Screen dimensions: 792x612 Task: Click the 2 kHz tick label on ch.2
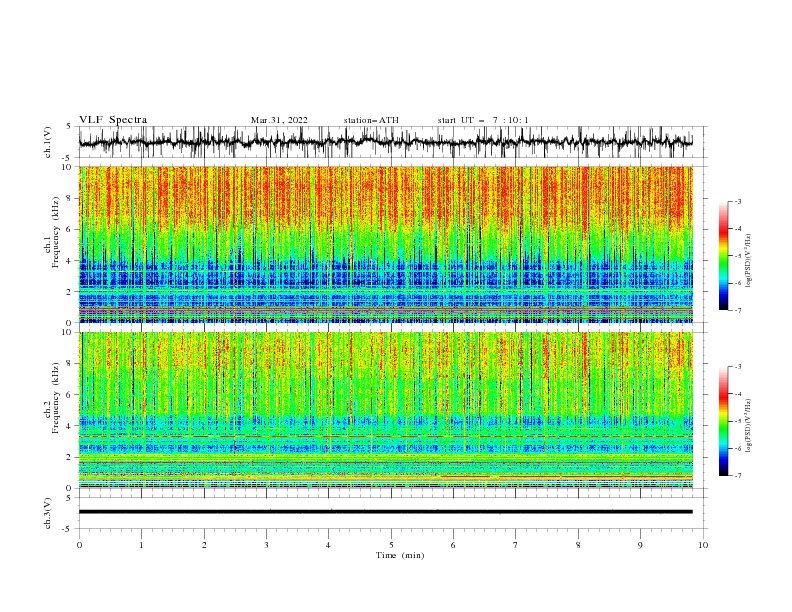click(x=70, y=457)
